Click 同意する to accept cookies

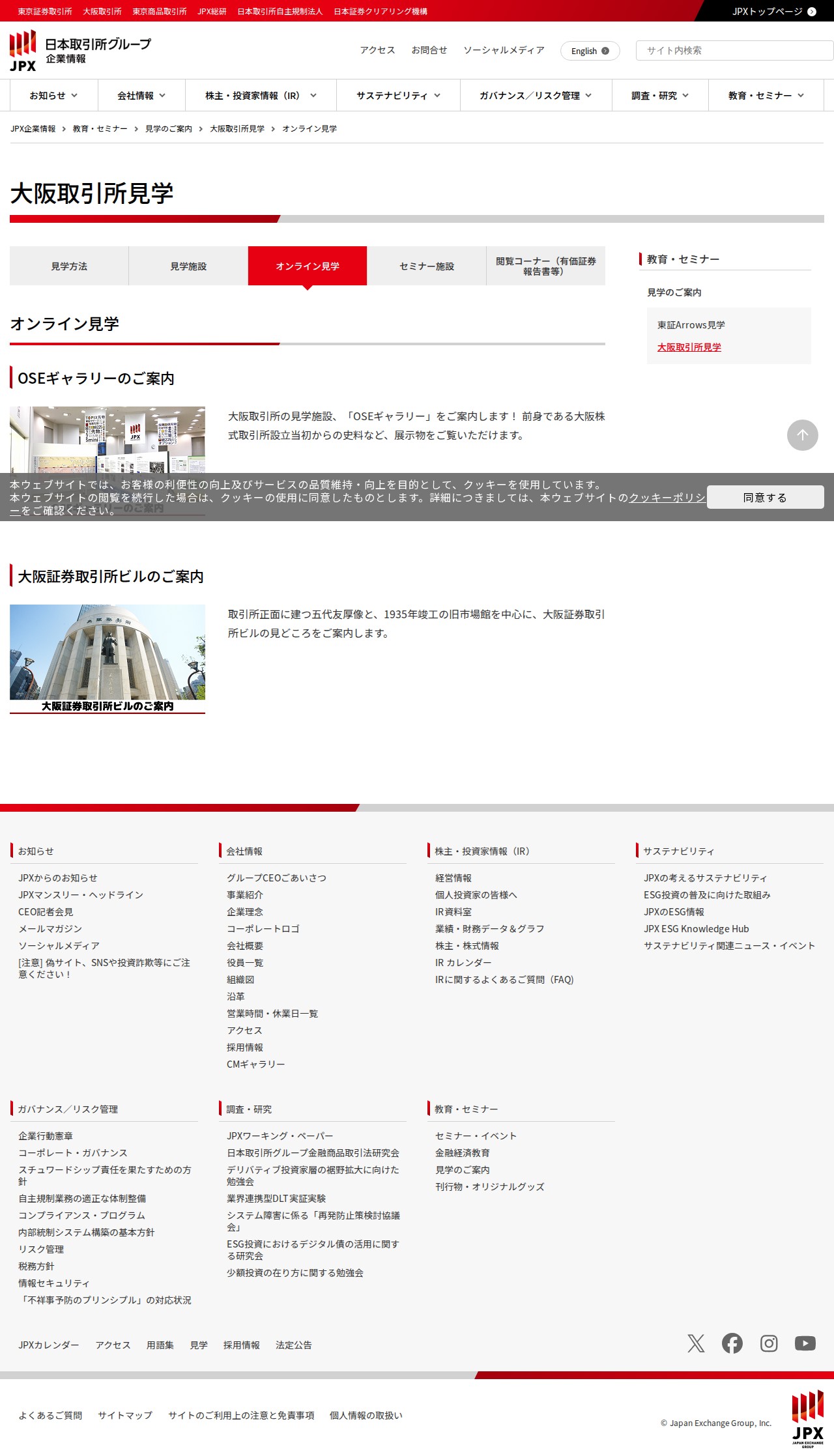766,497
